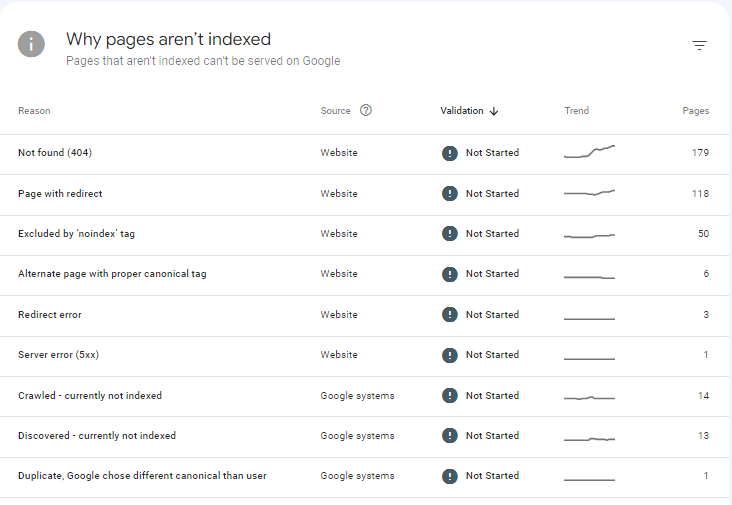Click the Server error (5xx) trend sparkline

coord(589,358)
